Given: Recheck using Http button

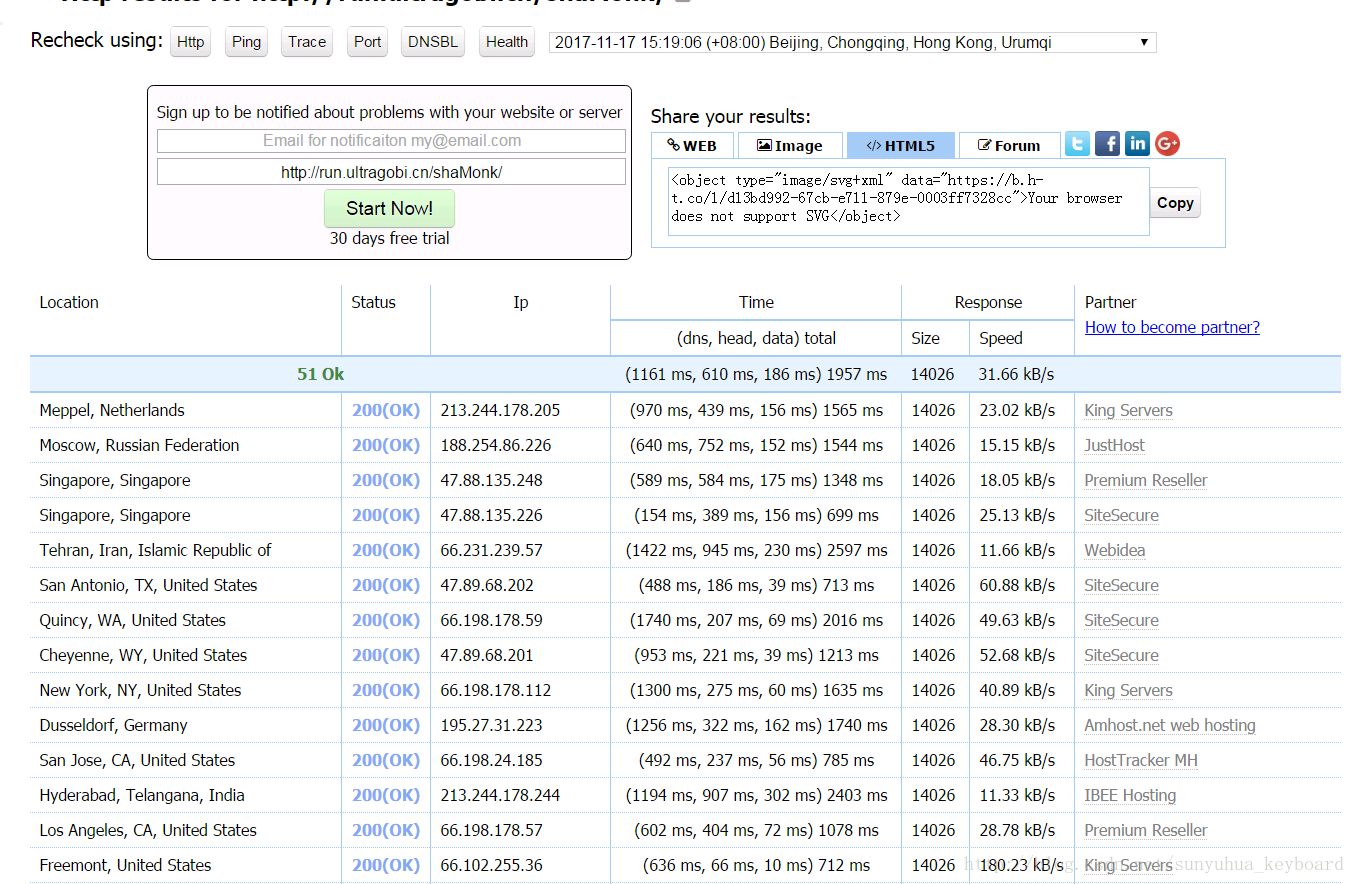Looking at the screenshot, I should tap(190, 42).
